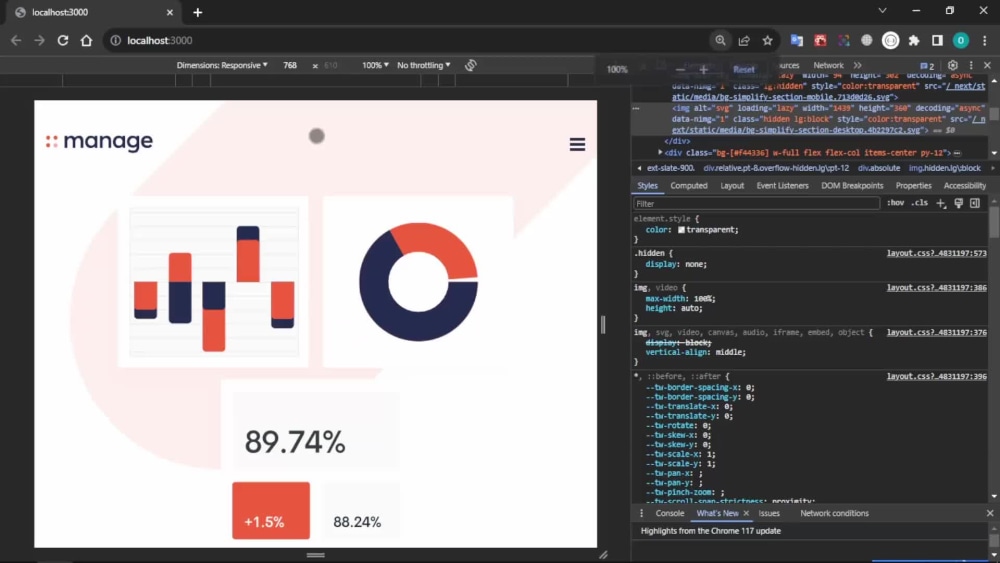Rotate the device viewport orientation

[x=471, y=65]
